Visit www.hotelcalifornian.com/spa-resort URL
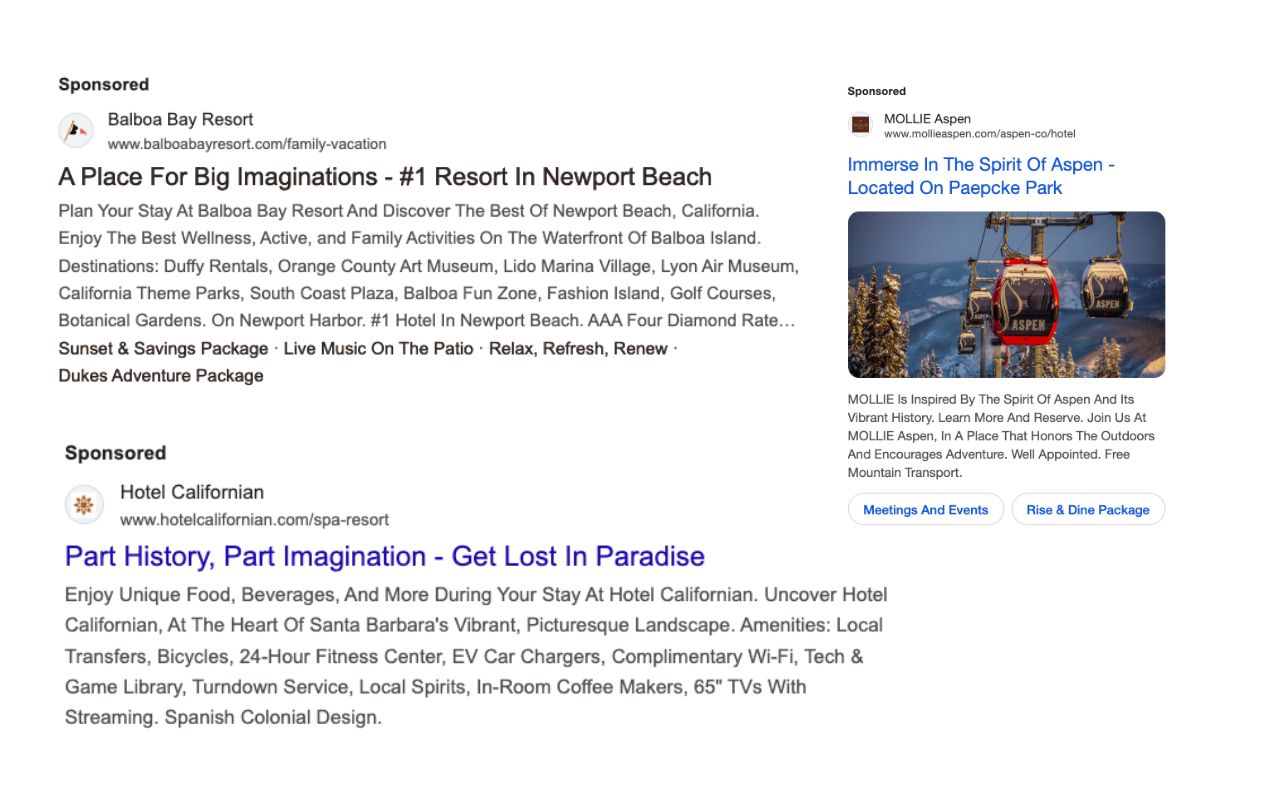 pos(254,520)
